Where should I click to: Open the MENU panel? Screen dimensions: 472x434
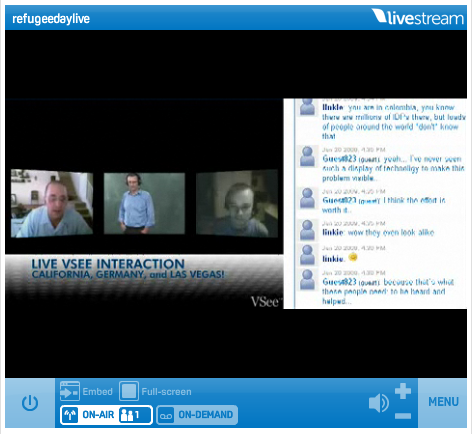[x=443, y=402]
